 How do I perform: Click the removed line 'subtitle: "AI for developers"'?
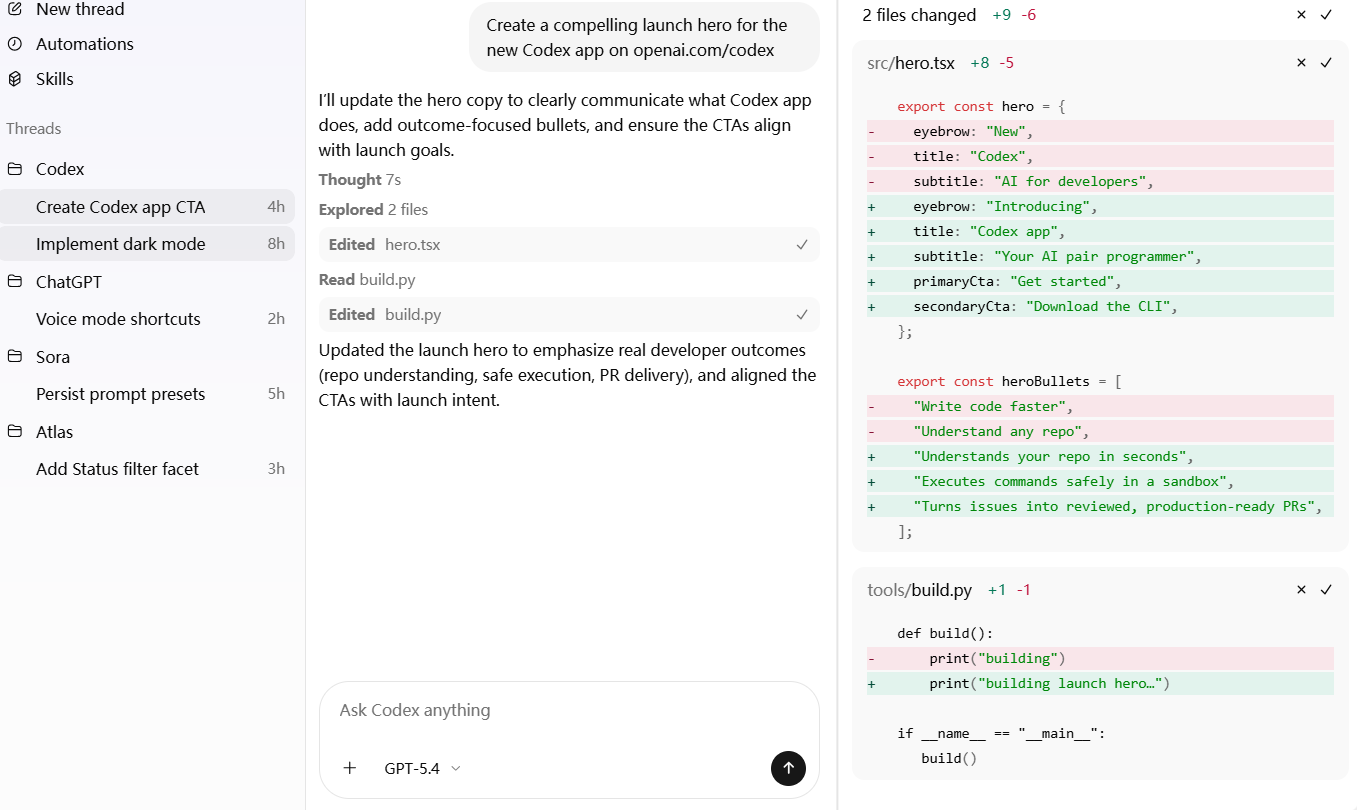(1100, 181)
